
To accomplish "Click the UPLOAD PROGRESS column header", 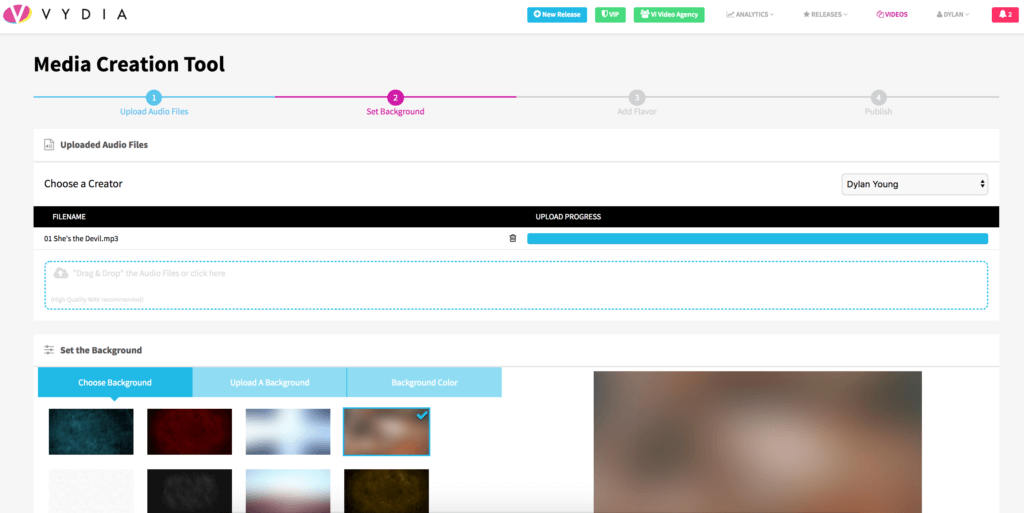I will point(568,217).
